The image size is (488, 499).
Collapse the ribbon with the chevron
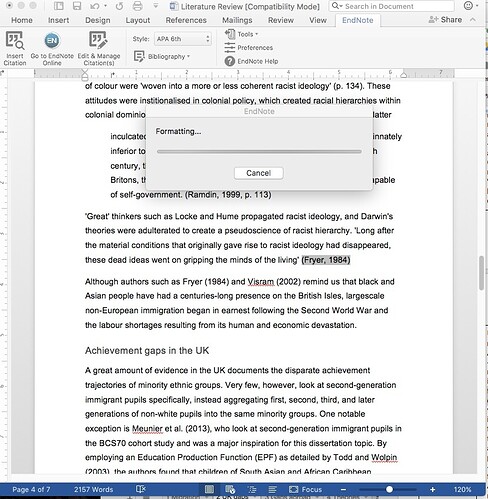pyautogui.click(x=473, y=20)
